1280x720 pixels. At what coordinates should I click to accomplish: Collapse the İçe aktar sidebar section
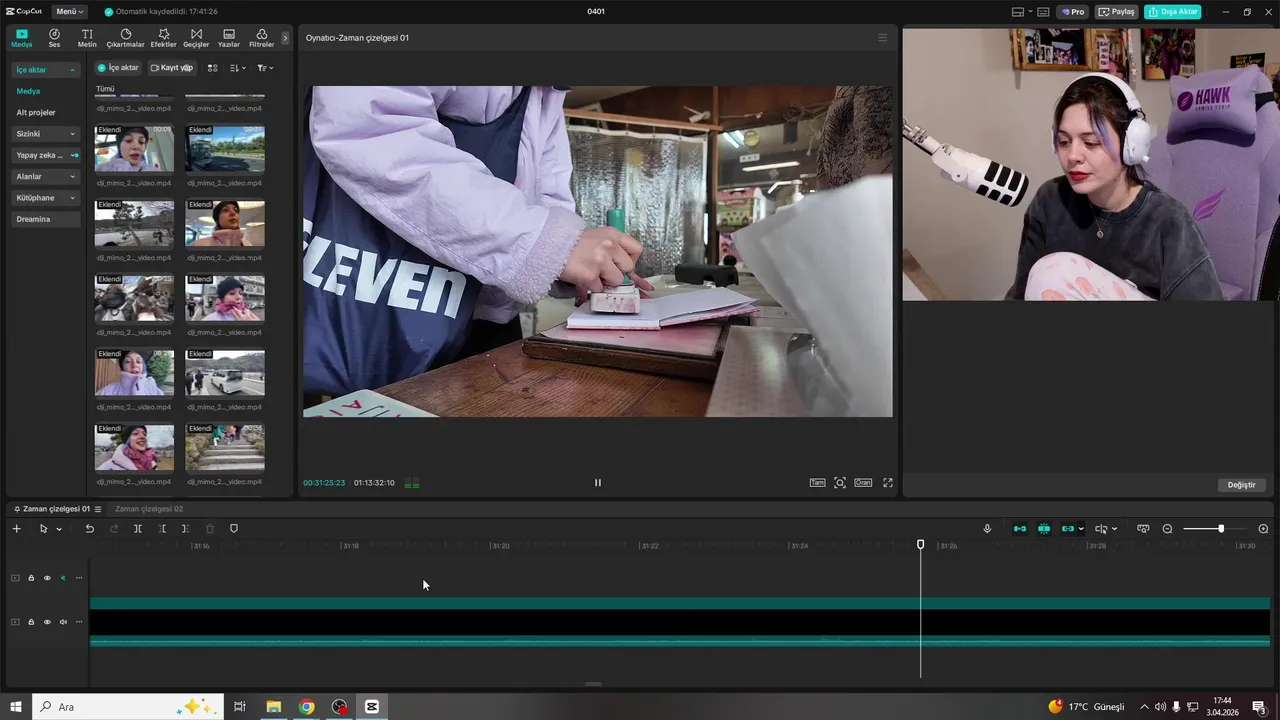coord(72,70)
